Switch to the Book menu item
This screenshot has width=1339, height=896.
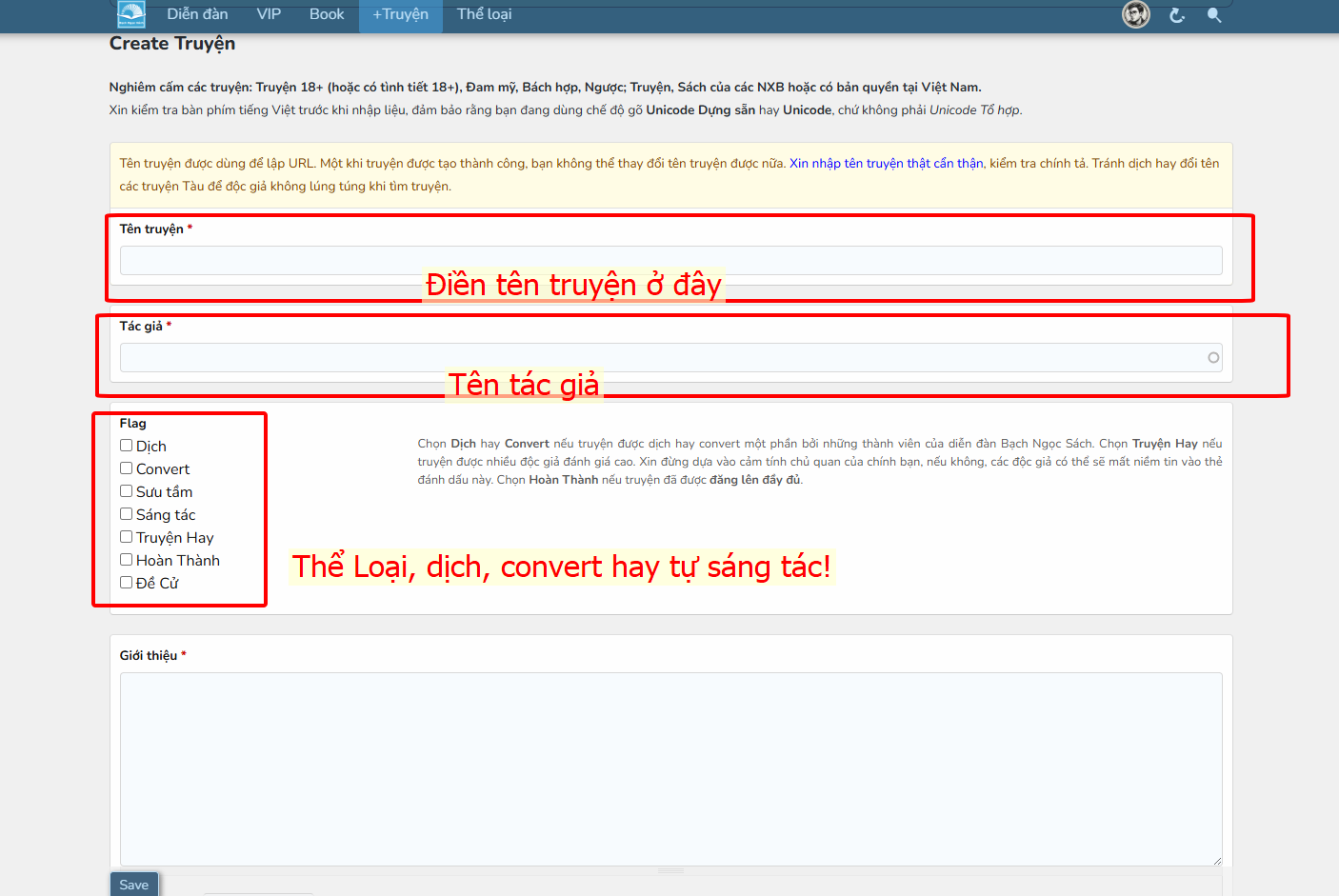(327, 14)
